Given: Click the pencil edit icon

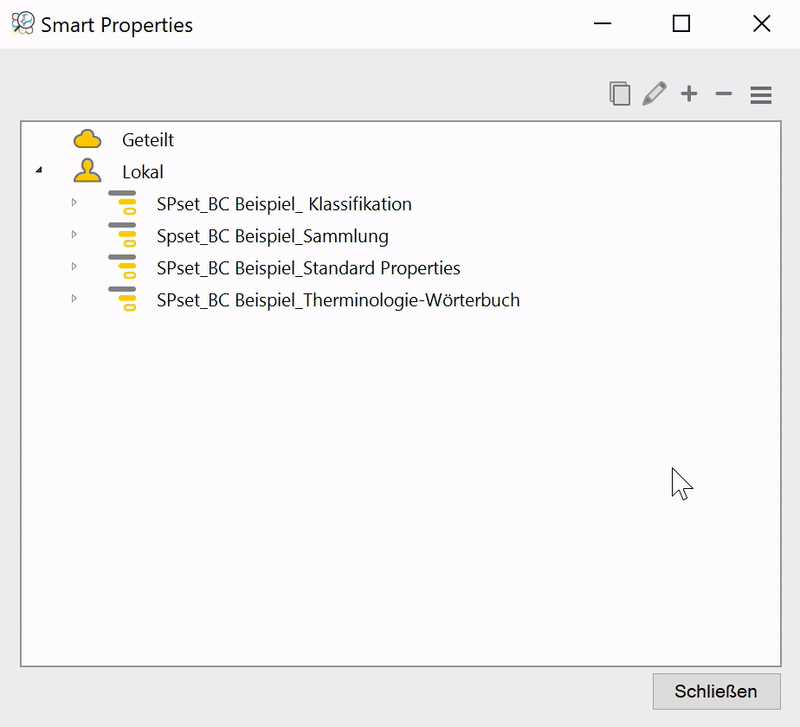Looking at the screenshot, I should [654, 94].
